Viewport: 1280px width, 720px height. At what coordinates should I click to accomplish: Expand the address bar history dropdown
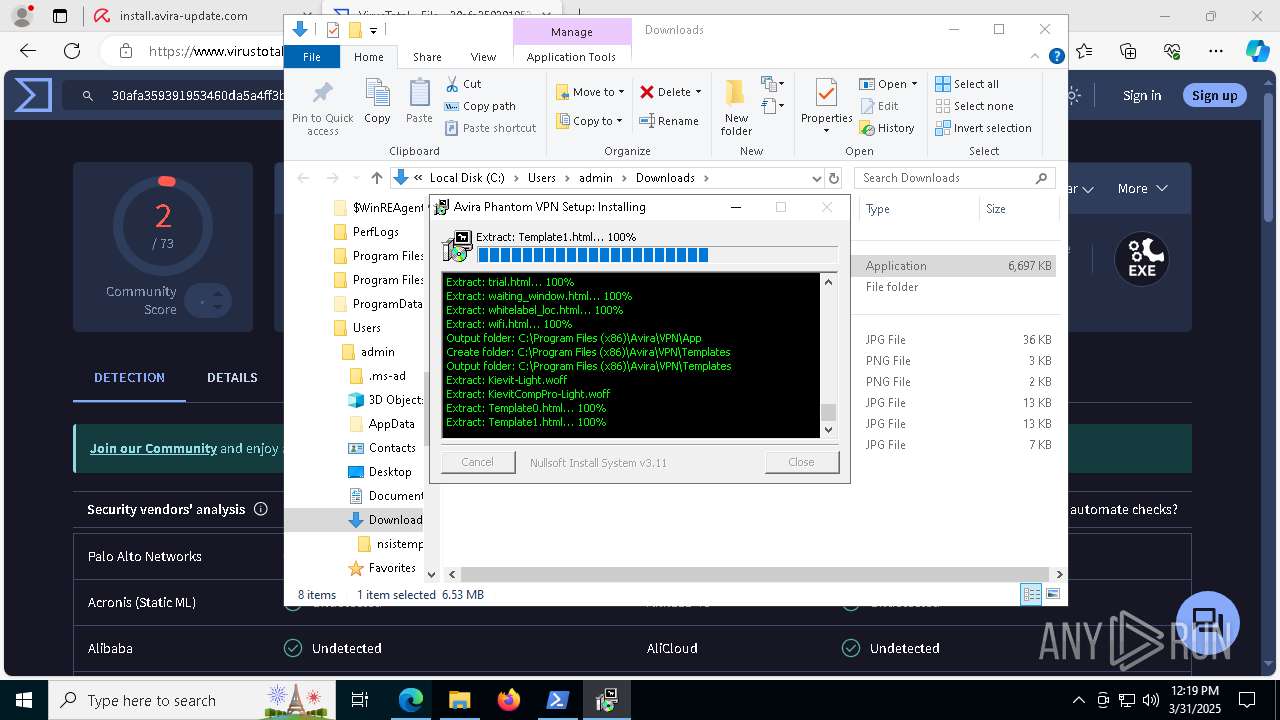[x=817, y=178]
